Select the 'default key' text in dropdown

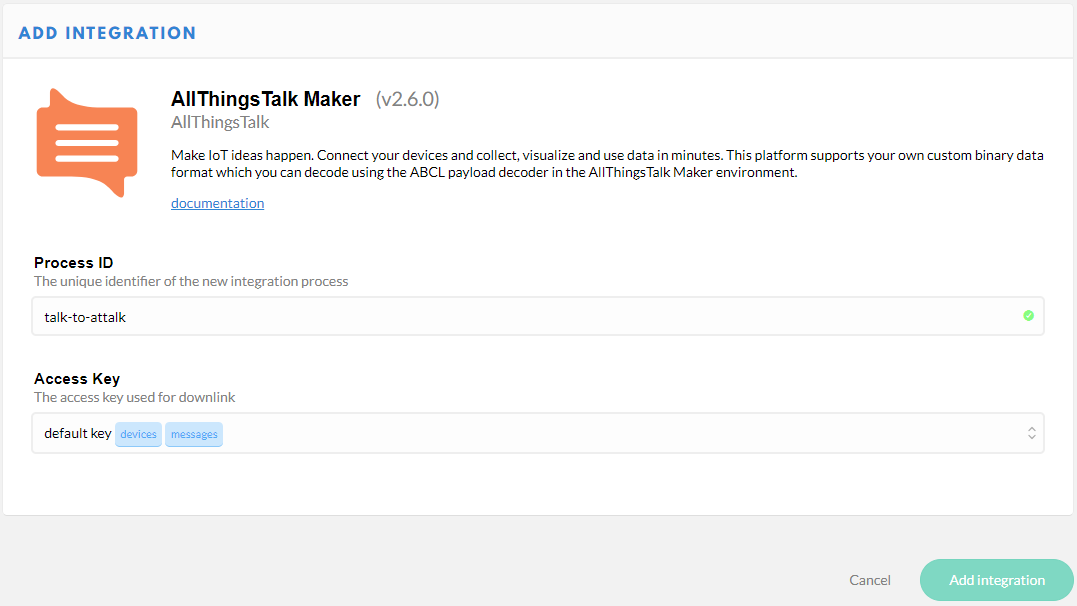[x=78, y=434]
